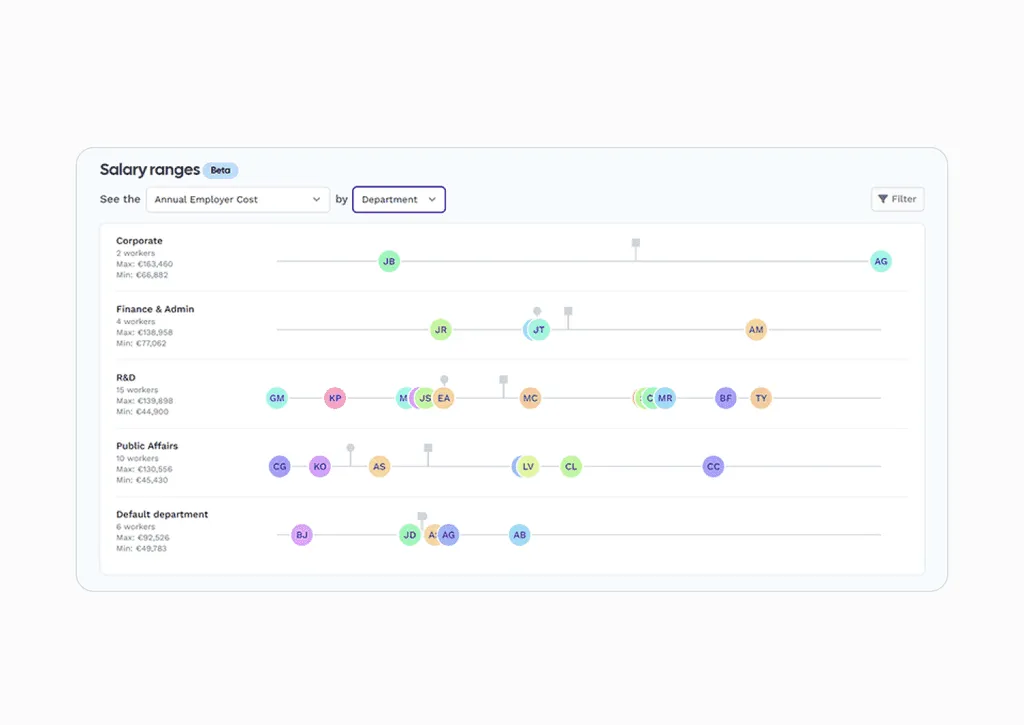Select the MC avatar in R&D

[x=530, y=398]
